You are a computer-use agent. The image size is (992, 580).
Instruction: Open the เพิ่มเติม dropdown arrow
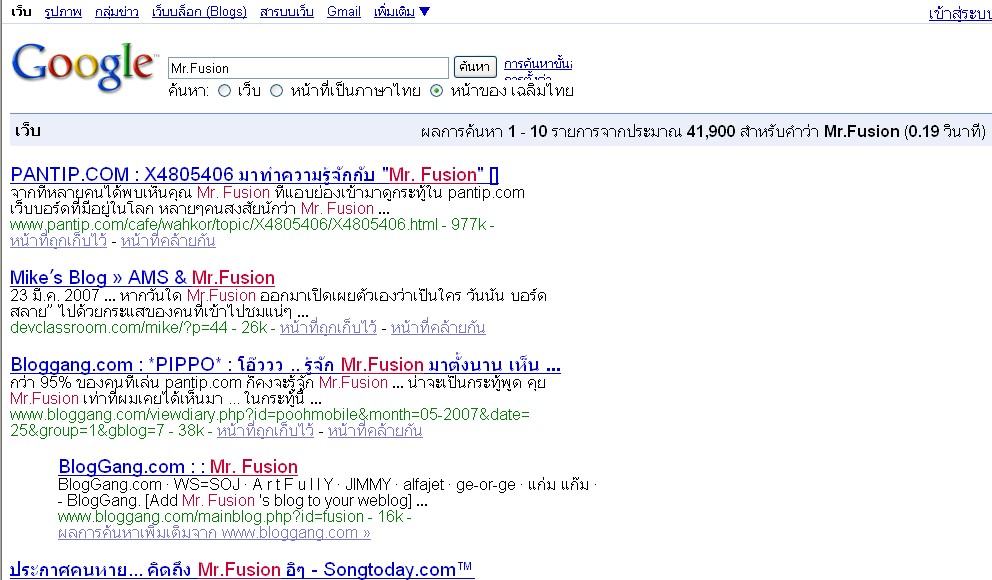[425, 11]
